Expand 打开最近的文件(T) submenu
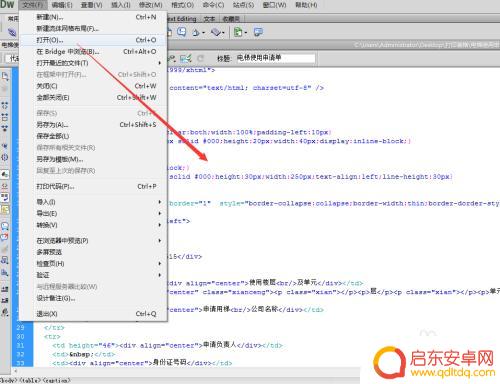Screen dimensions: 500x384 (93, 63)
